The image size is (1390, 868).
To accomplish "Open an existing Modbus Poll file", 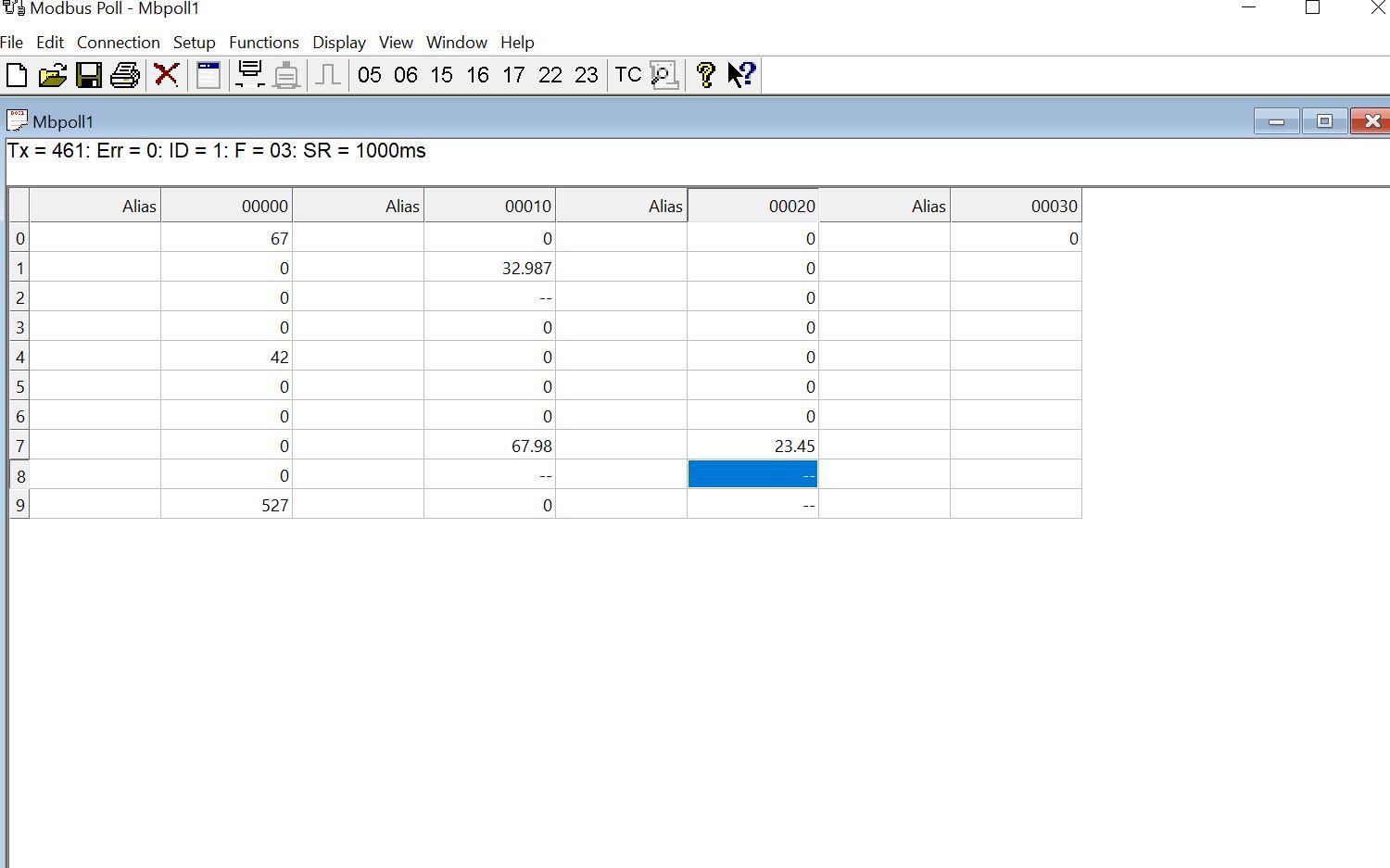I will (53, 75).
